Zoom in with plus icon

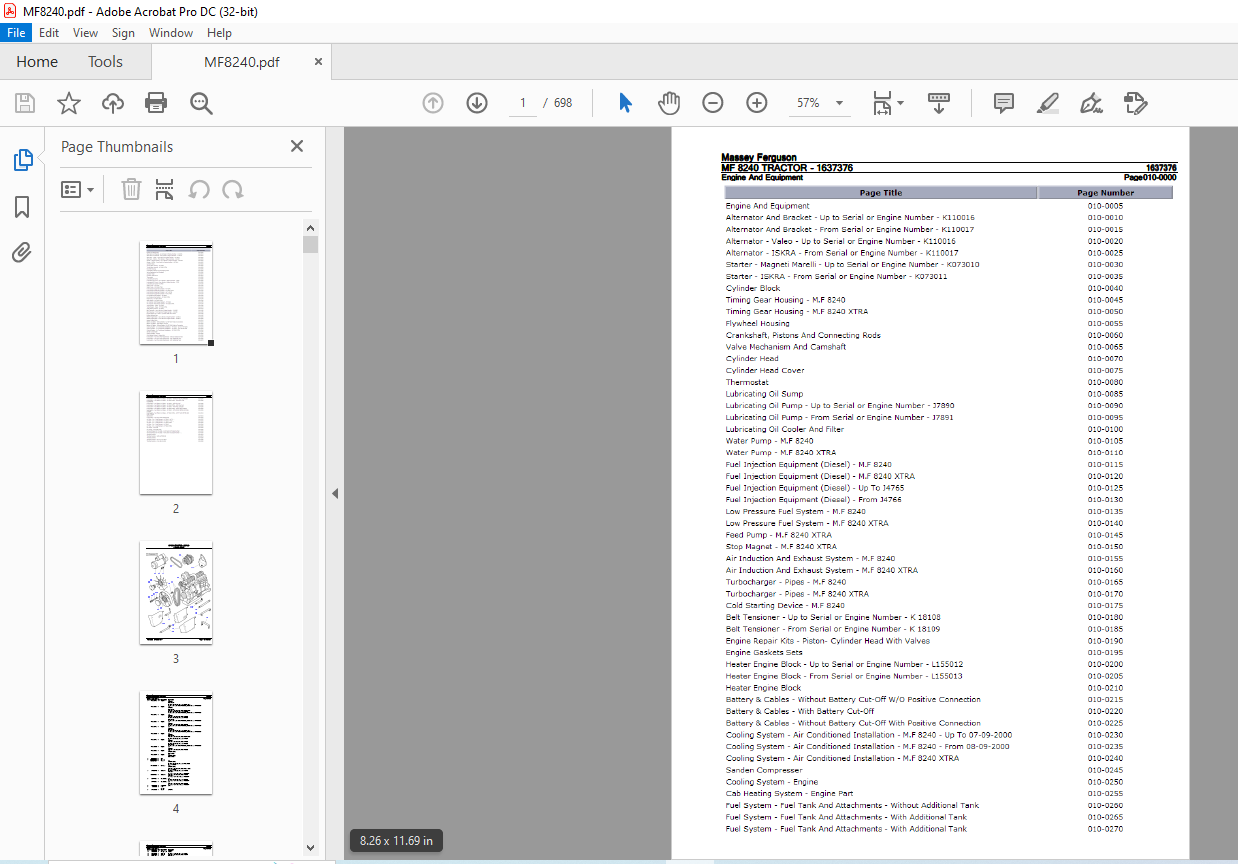(x=756, y=103)
